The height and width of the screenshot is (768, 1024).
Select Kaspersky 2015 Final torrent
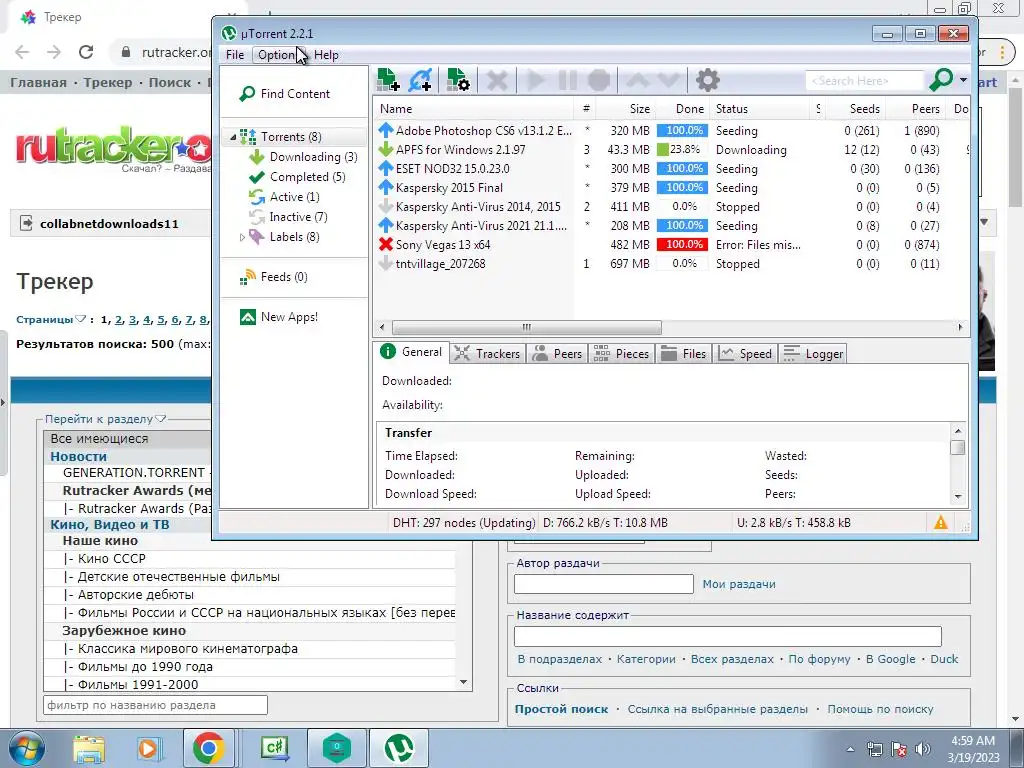coord(669,187)
